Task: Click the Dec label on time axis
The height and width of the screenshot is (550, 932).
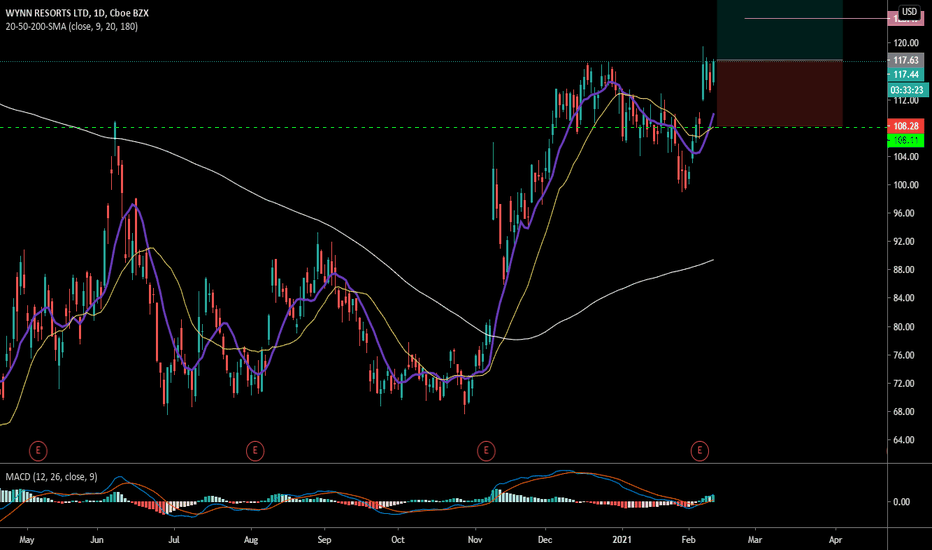Action: point(545,540)
